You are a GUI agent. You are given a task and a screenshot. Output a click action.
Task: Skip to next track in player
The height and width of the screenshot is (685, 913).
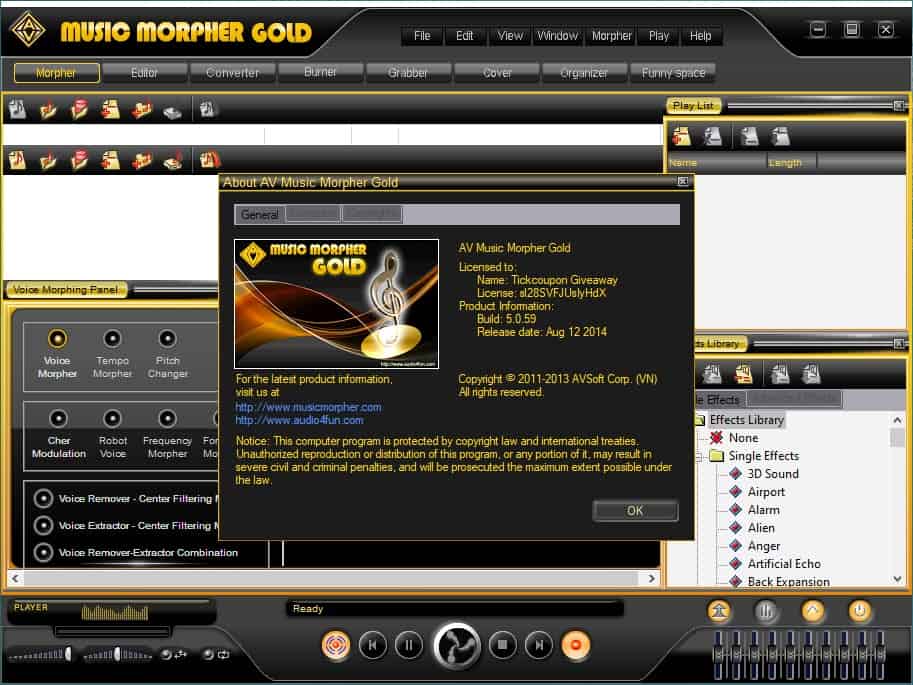pyautogui.click(x=539, y=645)
